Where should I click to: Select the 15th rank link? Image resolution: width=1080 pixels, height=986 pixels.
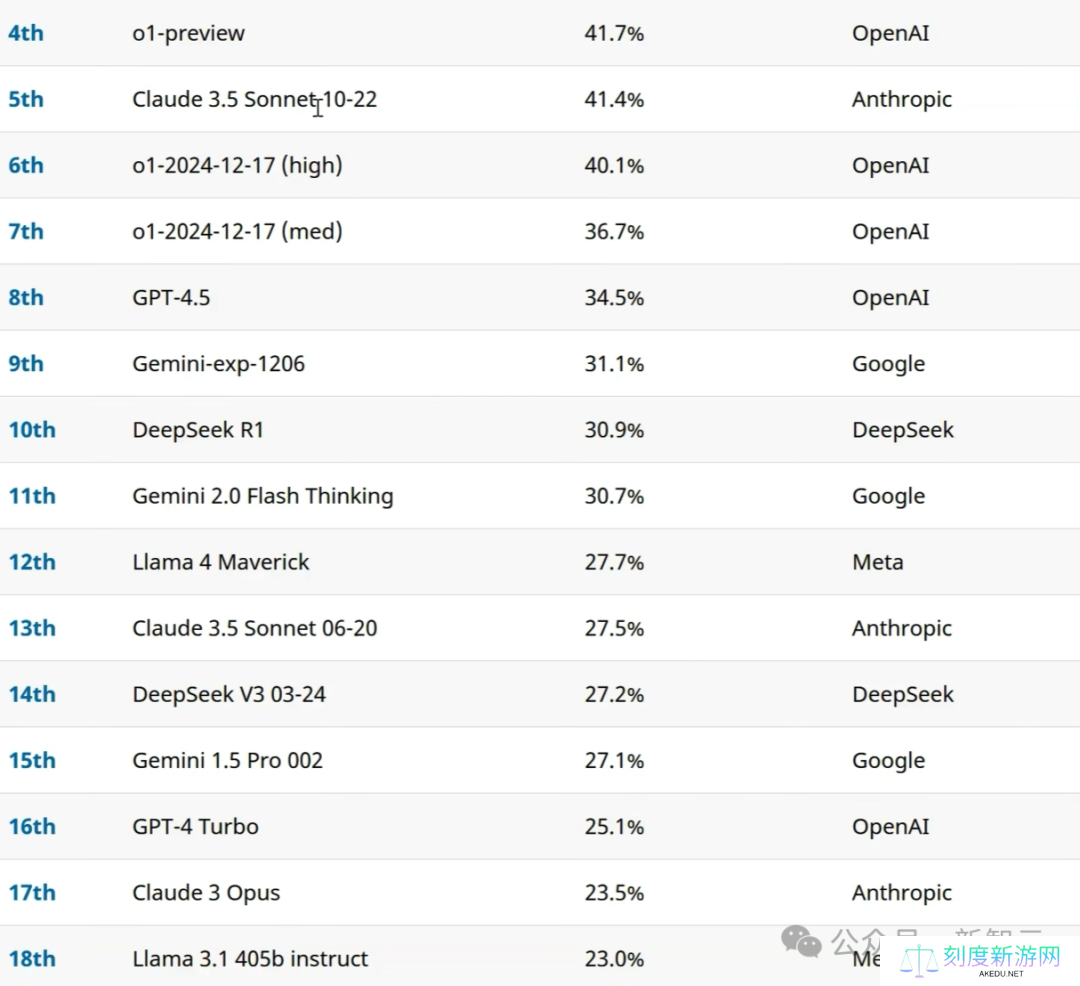point(32,760)
